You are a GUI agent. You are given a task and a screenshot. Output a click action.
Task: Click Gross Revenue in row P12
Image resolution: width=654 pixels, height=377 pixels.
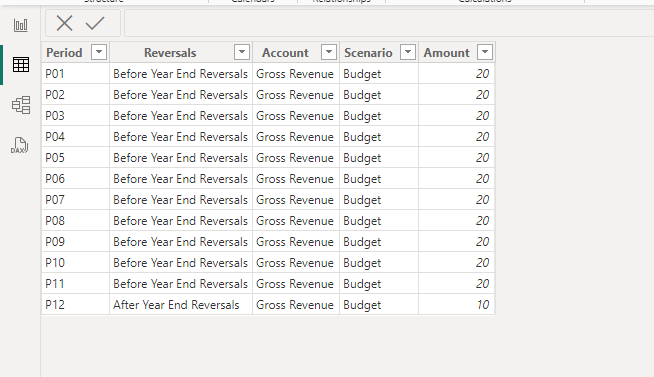(296, 304)
